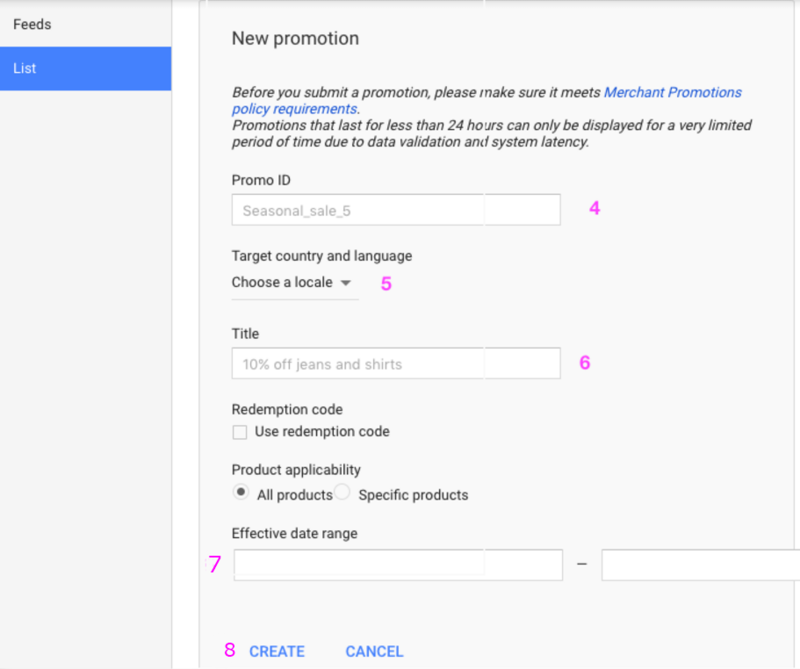Click the Effective date range label
The height and width of the screenshot is (669, 800).
pyautogui.click(x=294, y=533)
